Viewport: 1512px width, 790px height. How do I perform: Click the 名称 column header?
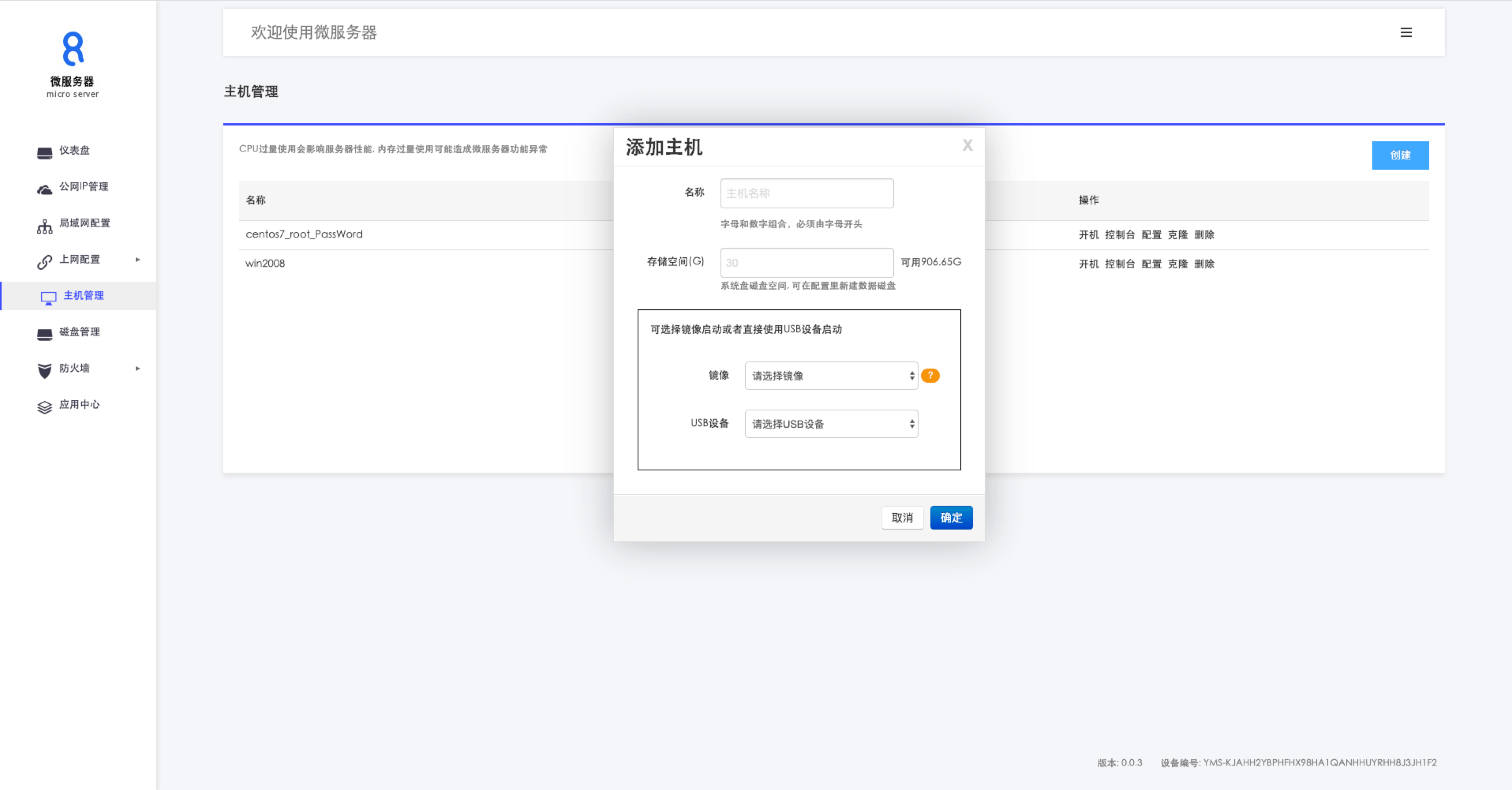tap(255, 200)
